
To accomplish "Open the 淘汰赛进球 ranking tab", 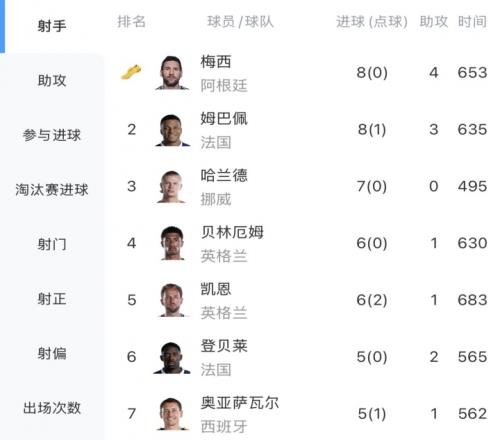I will click(x=52, y=190).
